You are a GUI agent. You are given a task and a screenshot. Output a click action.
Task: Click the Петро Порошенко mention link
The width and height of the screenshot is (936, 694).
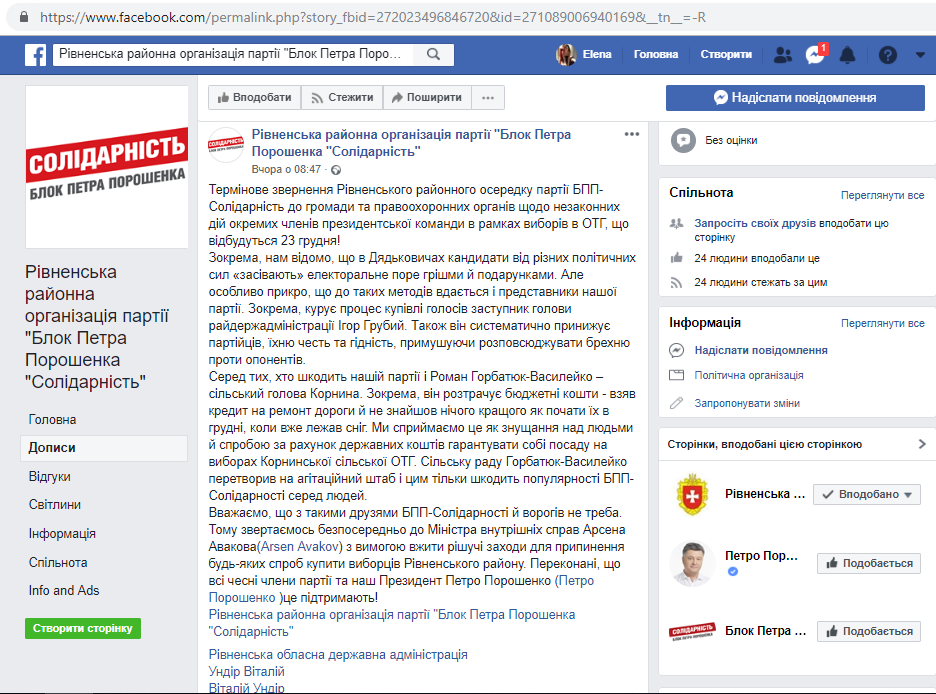(401, 589)
